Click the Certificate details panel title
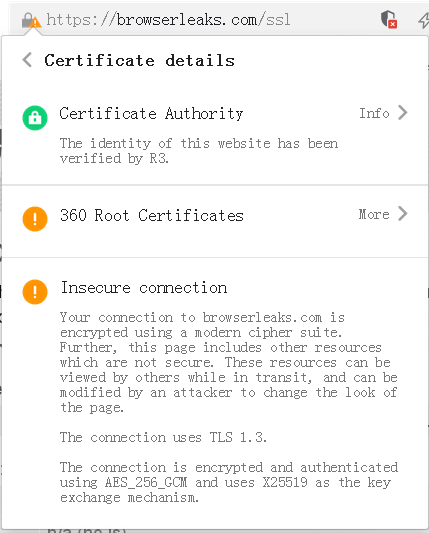The width and height of the screenshot is (429, 533). coord(139,61)
